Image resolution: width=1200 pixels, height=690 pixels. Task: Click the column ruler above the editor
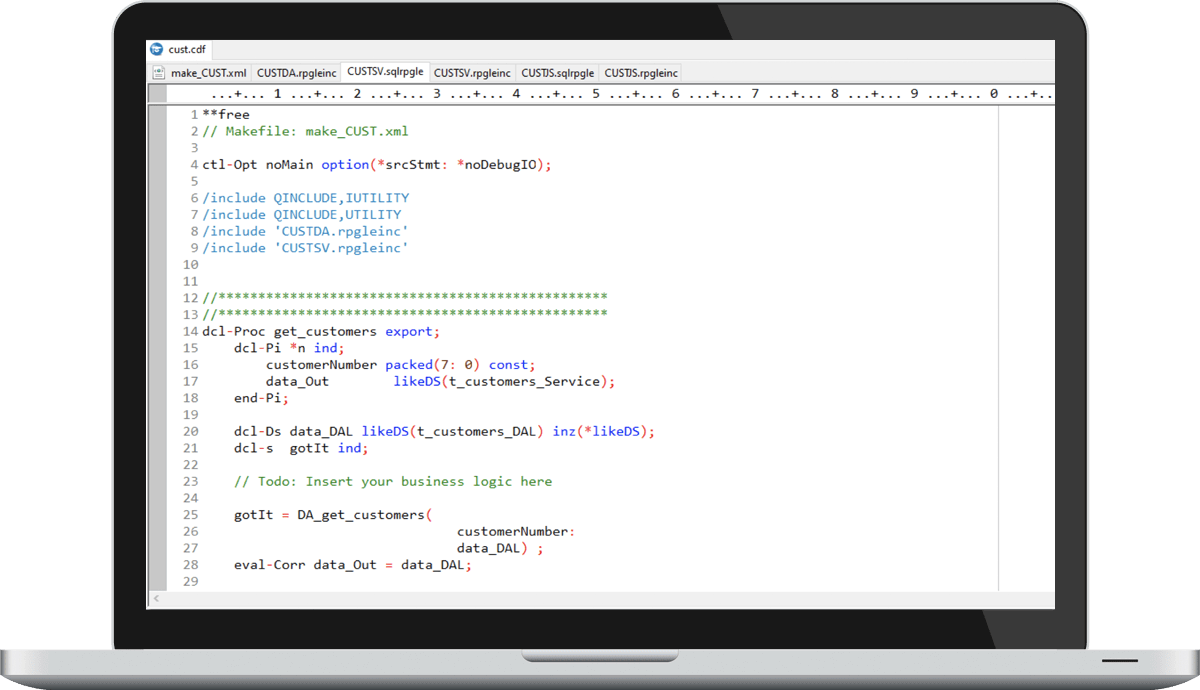click(x=600, y=94)
